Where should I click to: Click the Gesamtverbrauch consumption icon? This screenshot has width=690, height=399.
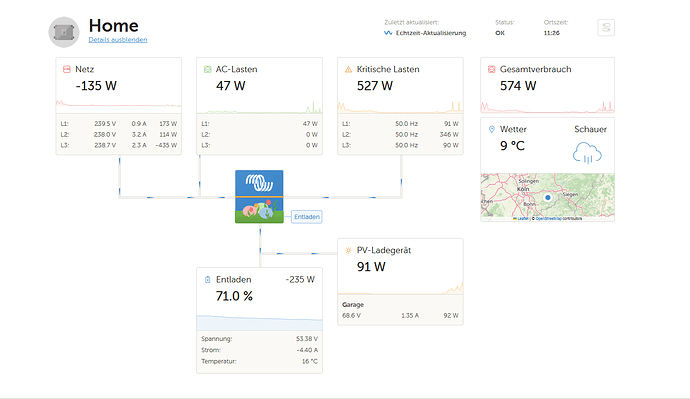coord(492,69)
